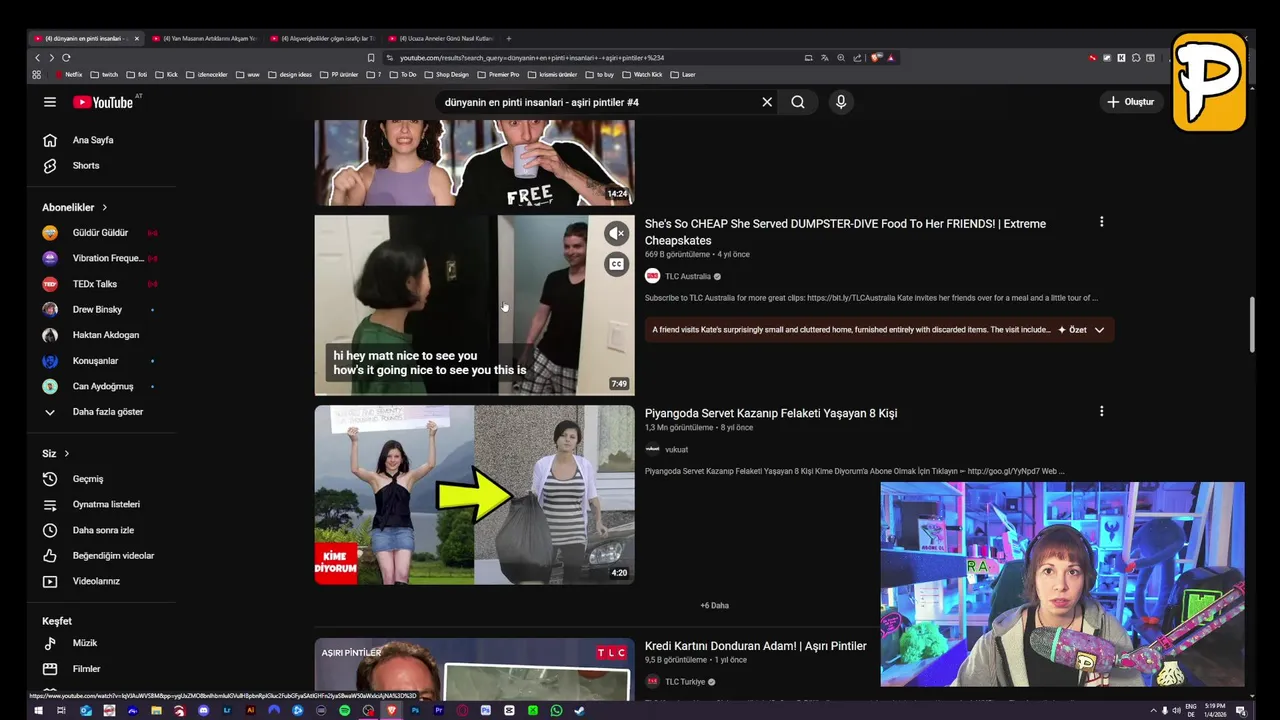The height and width of the screenshot is (720, 1280).
Task: Toggle captions on the preview thumbnail
Action: point(616,264)
